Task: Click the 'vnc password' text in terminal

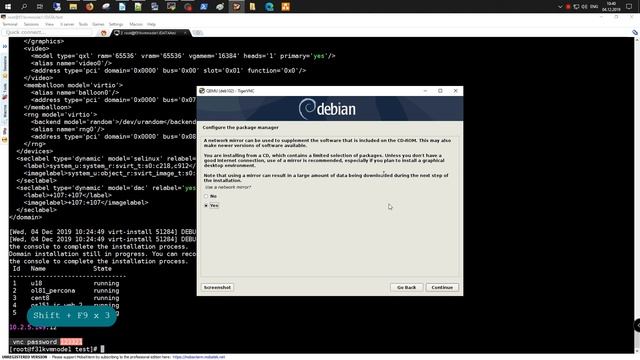Action: point(35,342)
